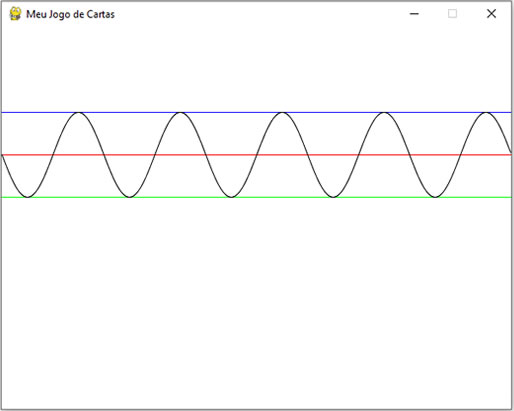The height and width of the screenshot is (411, 514).
Task: Click the green horizontal line
Action: tap(257, 197)
